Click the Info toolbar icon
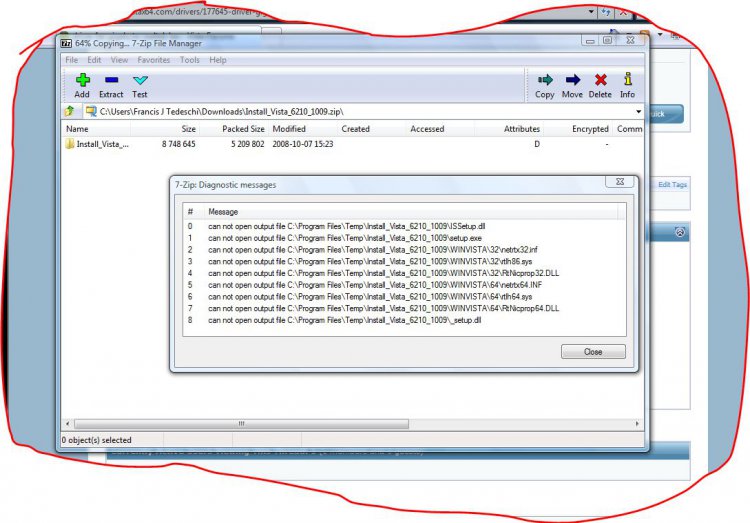 pyautogui.click(x=628, y=79)
